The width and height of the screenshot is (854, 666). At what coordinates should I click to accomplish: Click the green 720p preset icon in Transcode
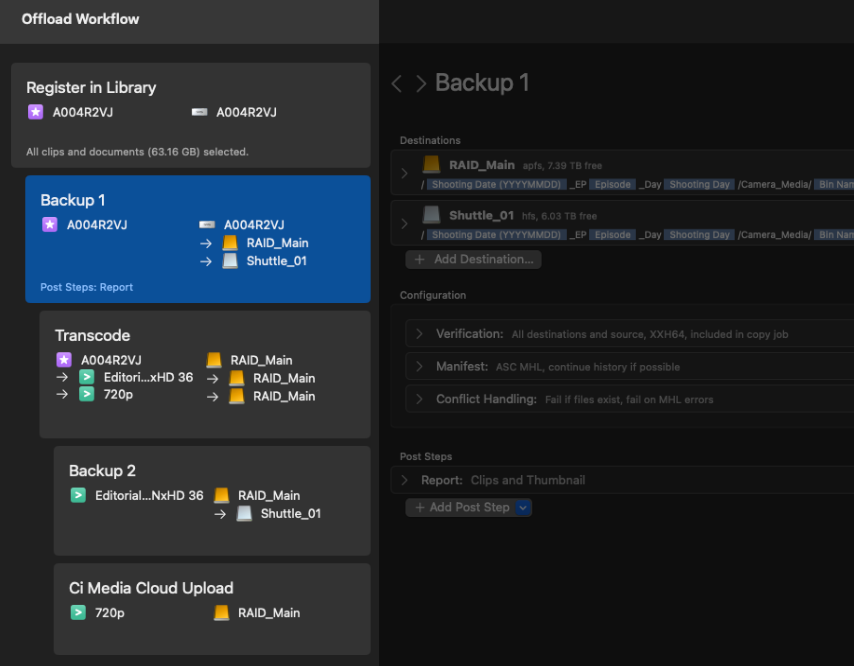click(87, 395)
